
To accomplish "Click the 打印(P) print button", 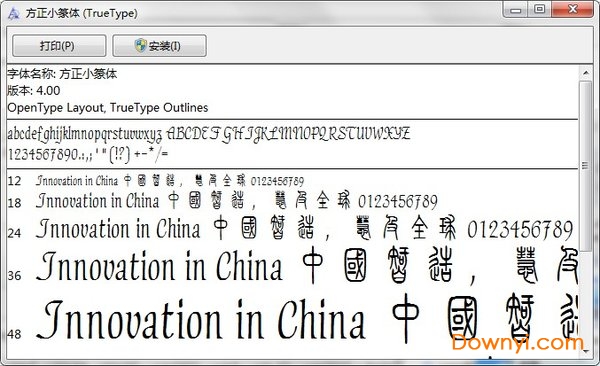I will 59,46.
